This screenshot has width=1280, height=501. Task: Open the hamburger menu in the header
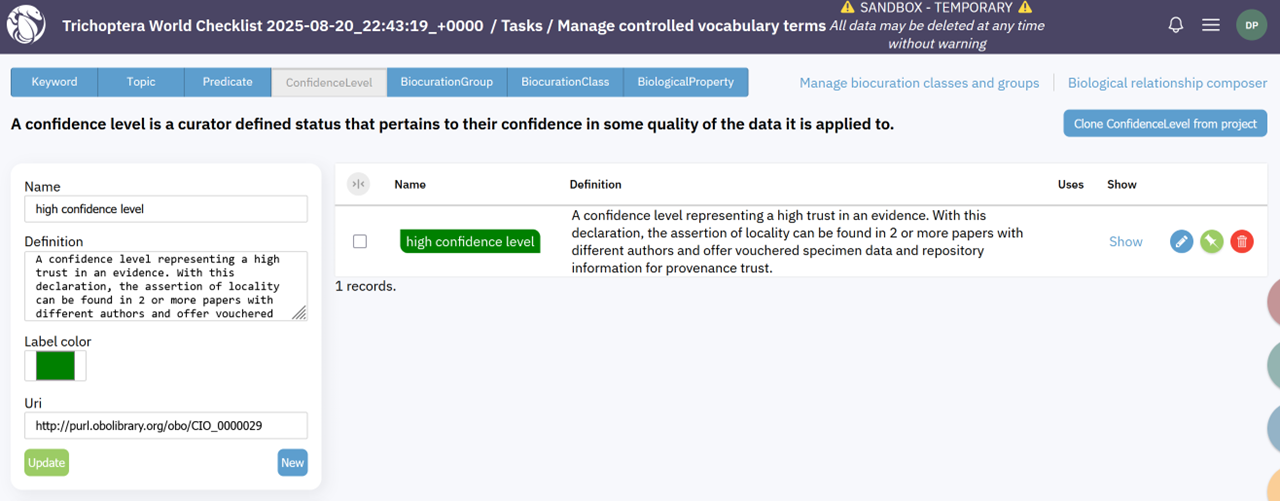point(1211,25)
